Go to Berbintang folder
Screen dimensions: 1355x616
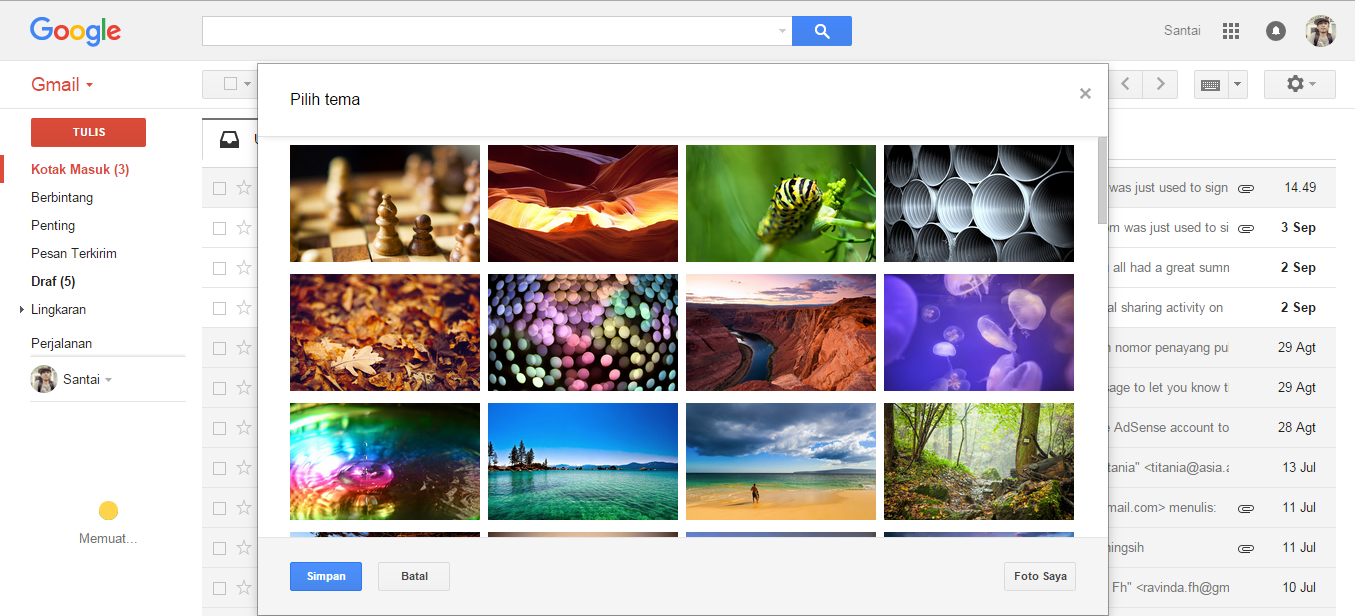62,198
